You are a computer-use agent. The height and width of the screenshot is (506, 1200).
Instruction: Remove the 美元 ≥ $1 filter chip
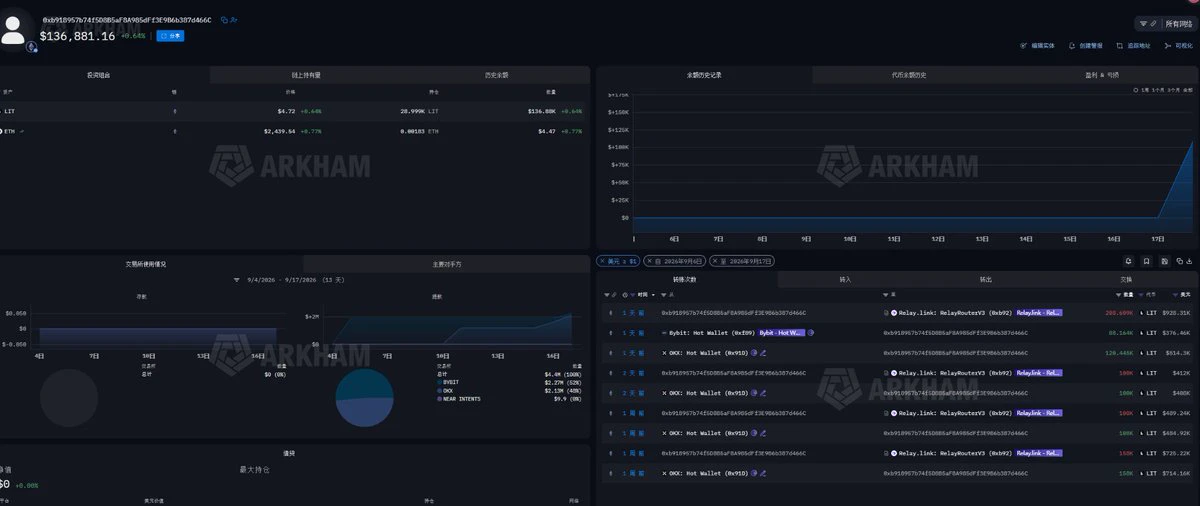click(x=603, y=261)
